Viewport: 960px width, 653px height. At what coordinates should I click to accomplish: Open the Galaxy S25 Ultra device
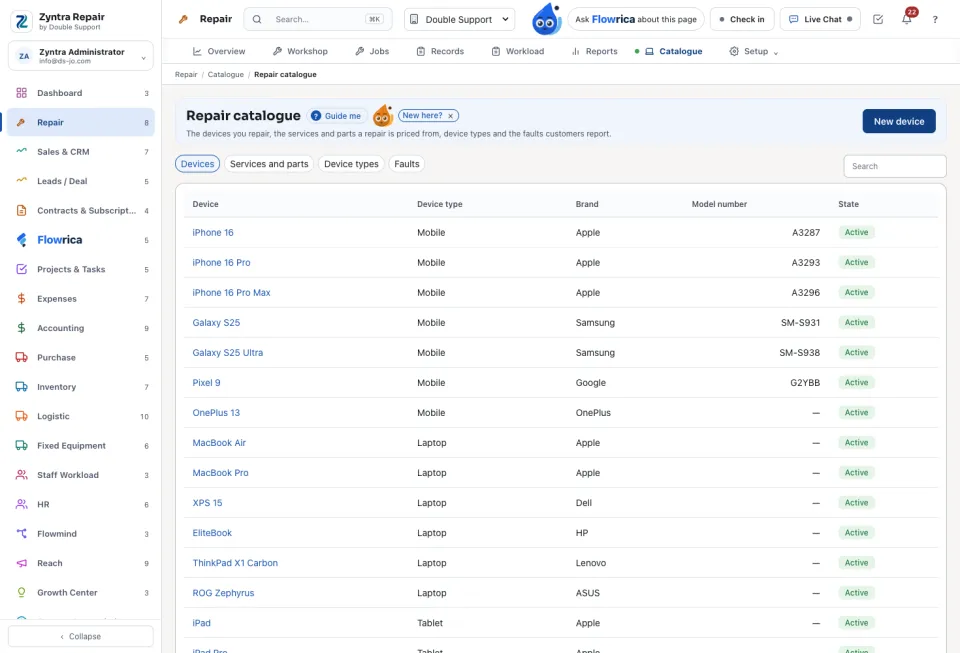point(228,353)
